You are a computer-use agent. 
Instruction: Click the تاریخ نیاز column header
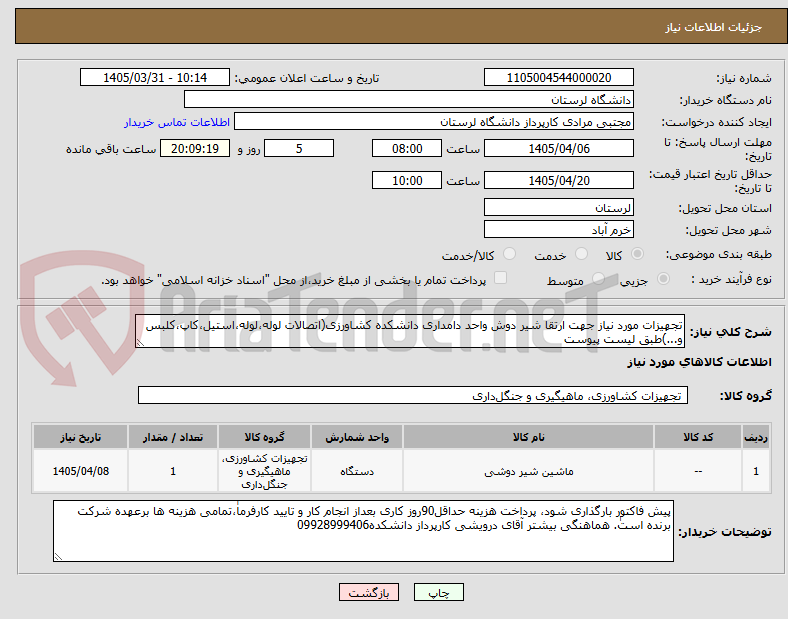pos(80,437)
